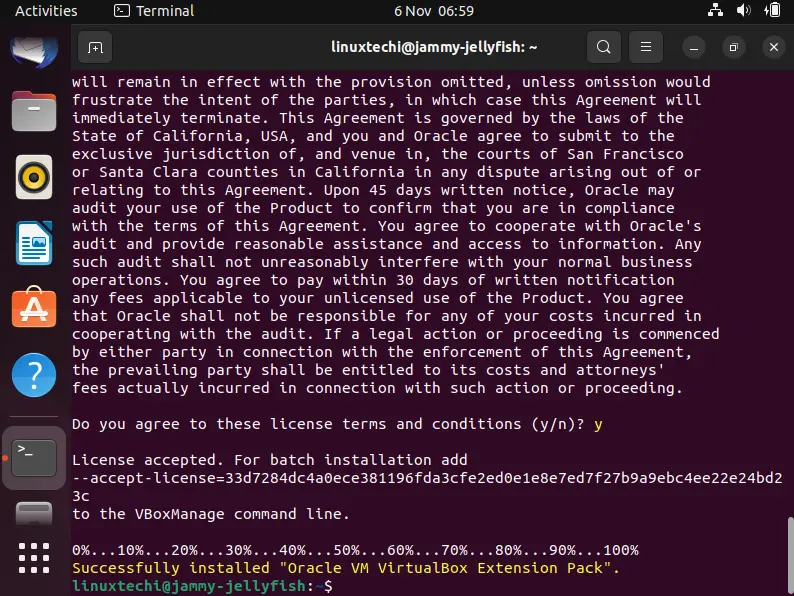
Task: Open Help from the dock
Action: click(34, 375)
